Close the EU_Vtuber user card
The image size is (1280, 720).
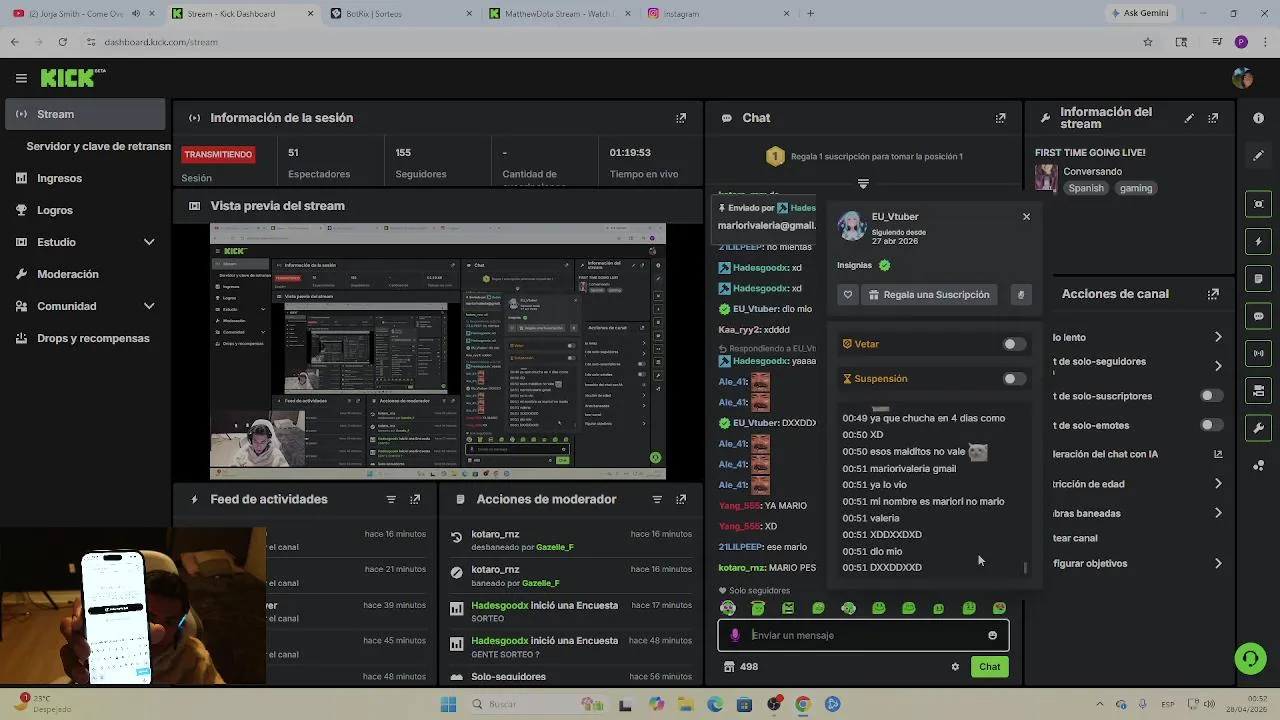point(1026,216)
